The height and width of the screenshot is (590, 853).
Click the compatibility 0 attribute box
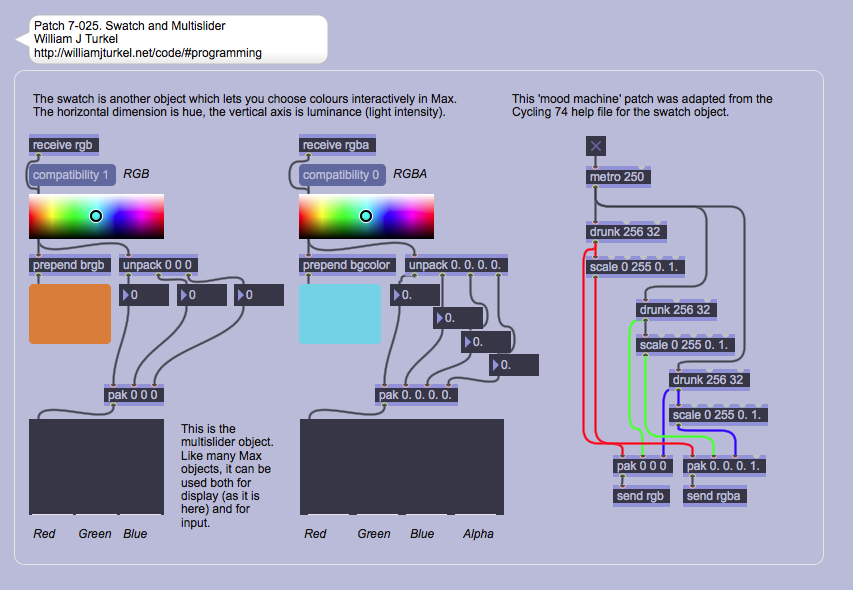coord(342,175)
